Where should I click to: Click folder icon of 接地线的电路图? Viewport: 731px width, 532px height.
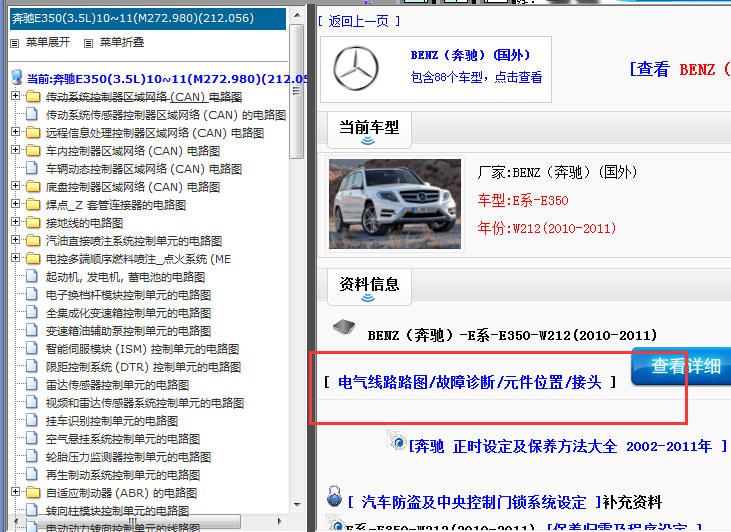coord(33,222)
